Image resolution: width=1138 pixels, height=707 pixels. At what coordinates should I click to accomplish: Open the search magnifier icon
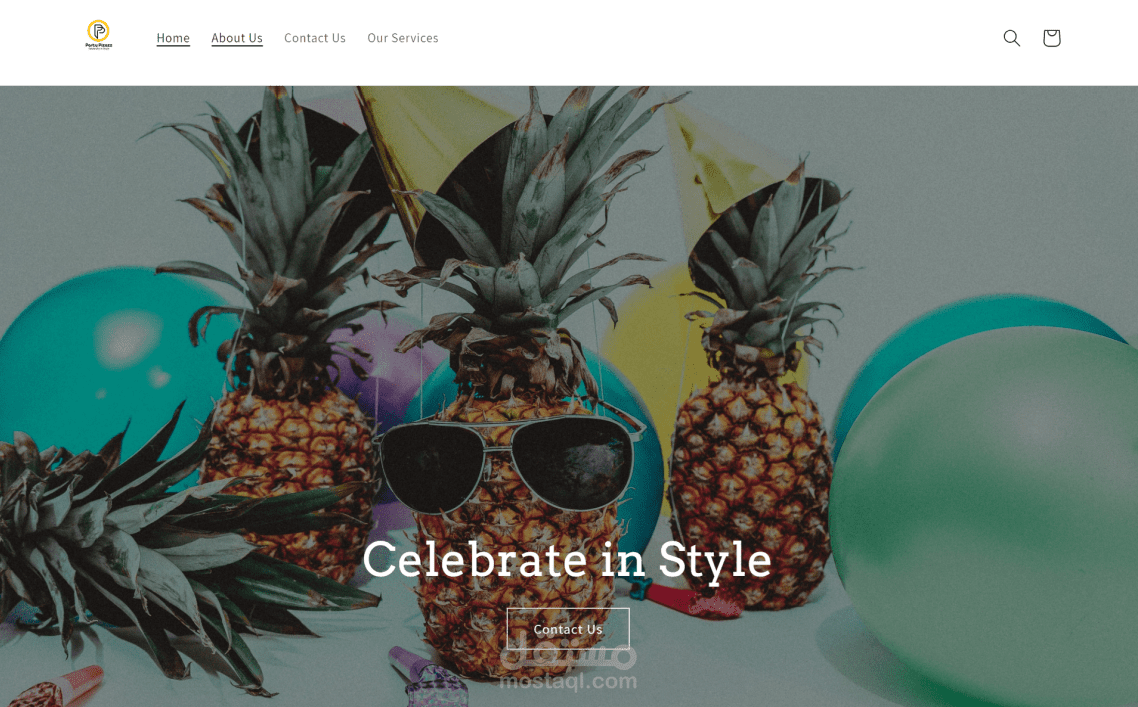(x=1012, y=38)
